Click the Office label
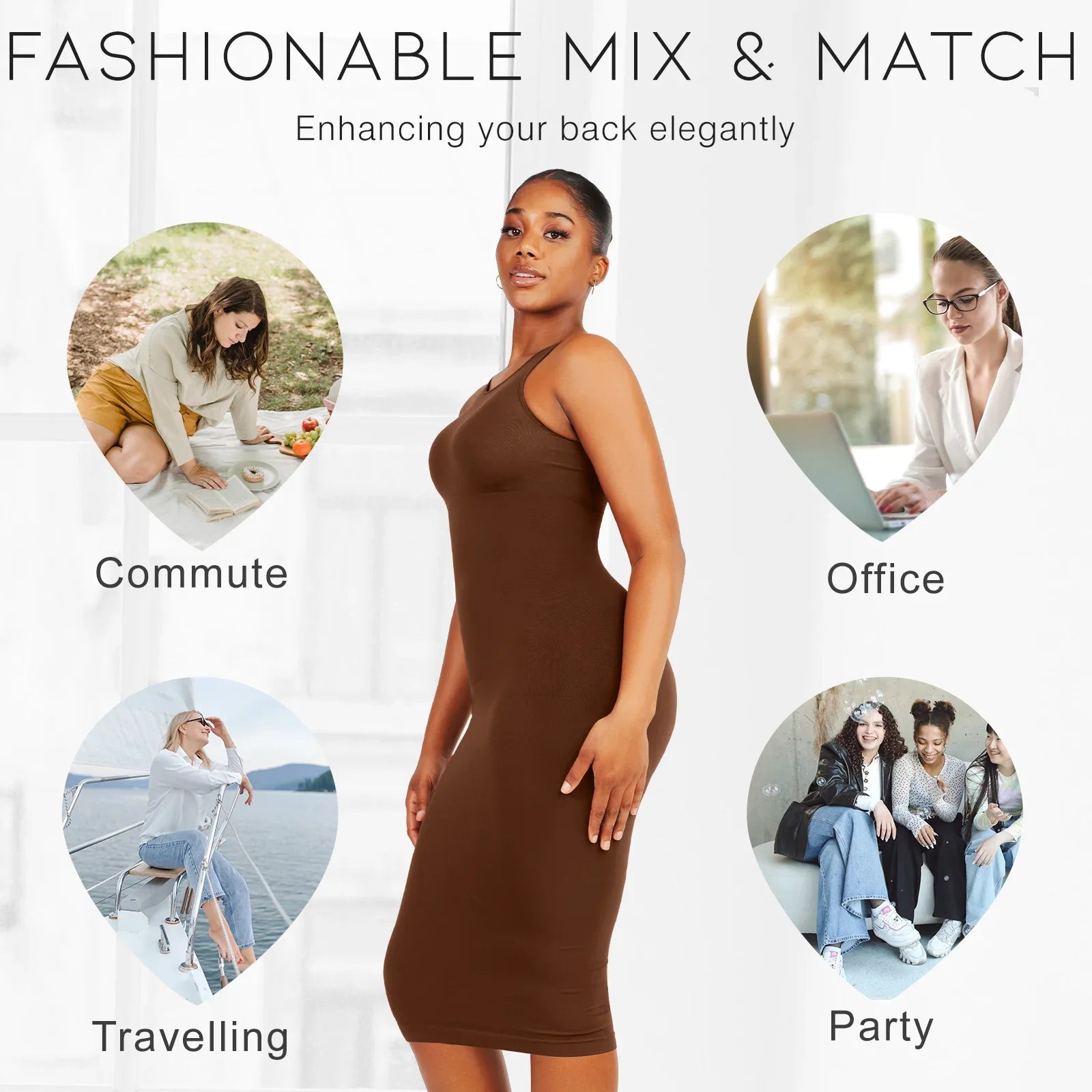 click(885, 579)
